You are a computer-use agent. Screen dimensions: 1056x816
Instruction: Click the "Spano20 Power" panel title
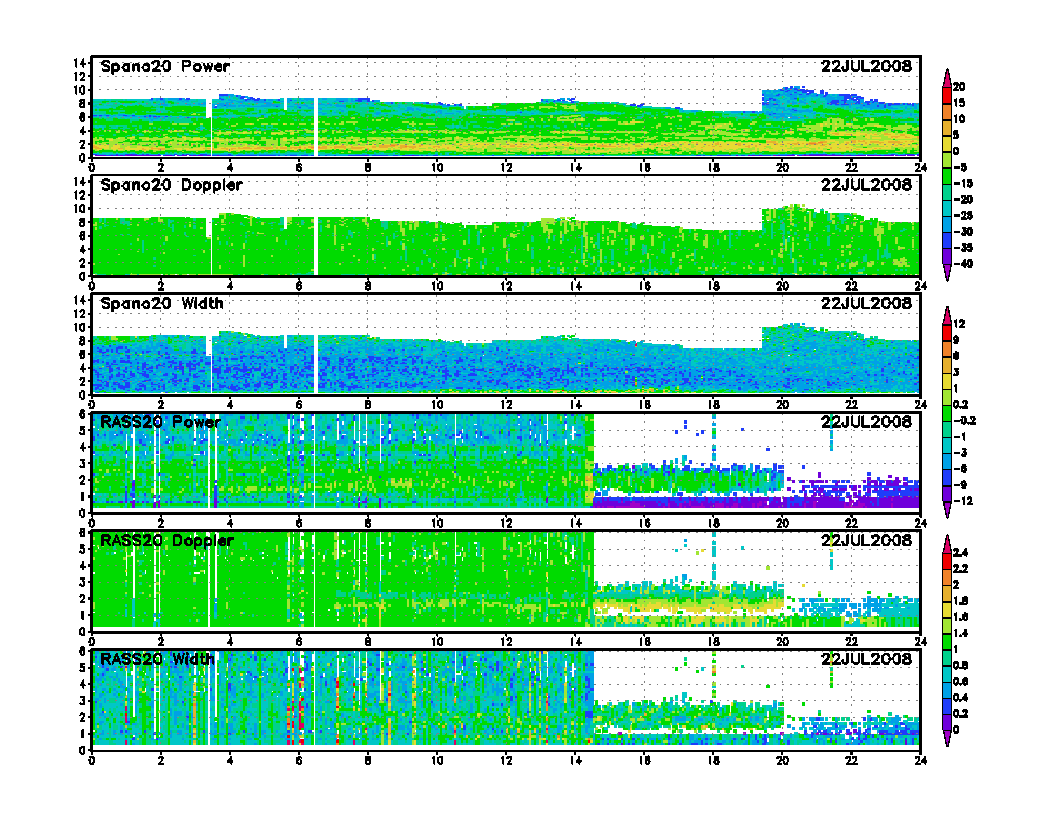coord(165,67)
